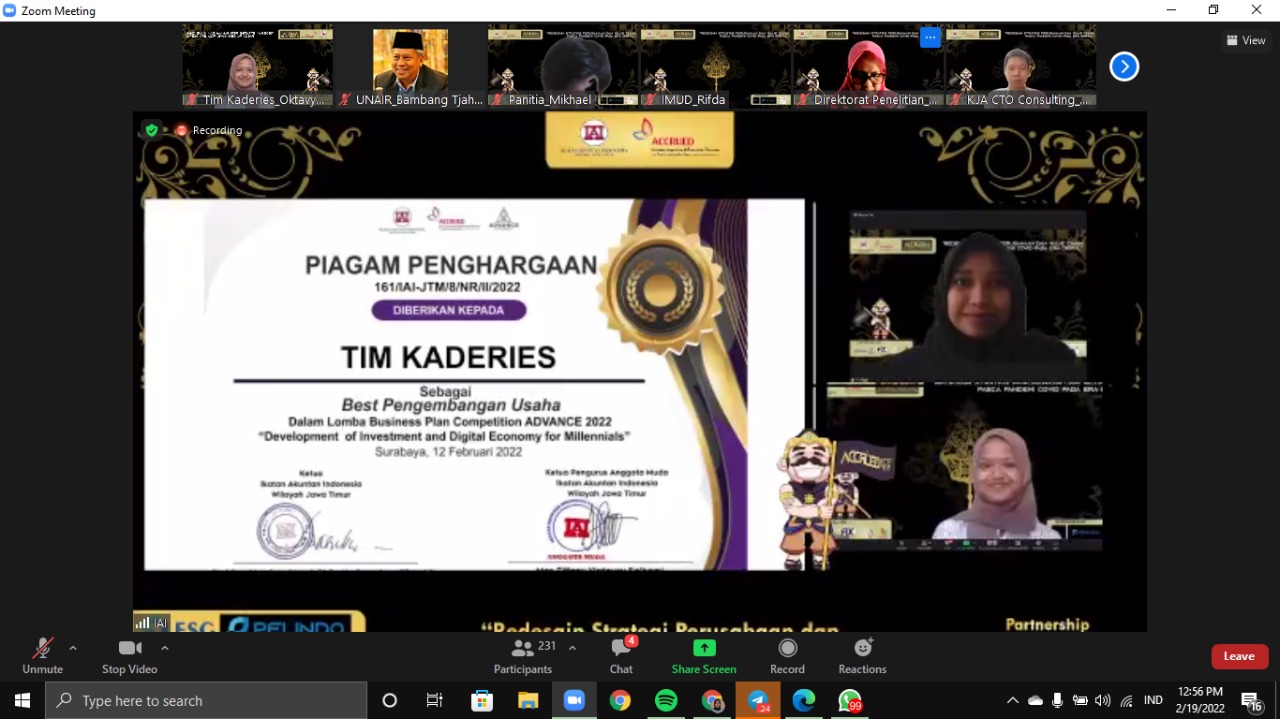Open the system volume control
Viewport: 1280px width, 719px height.
tap(1103, 701)
